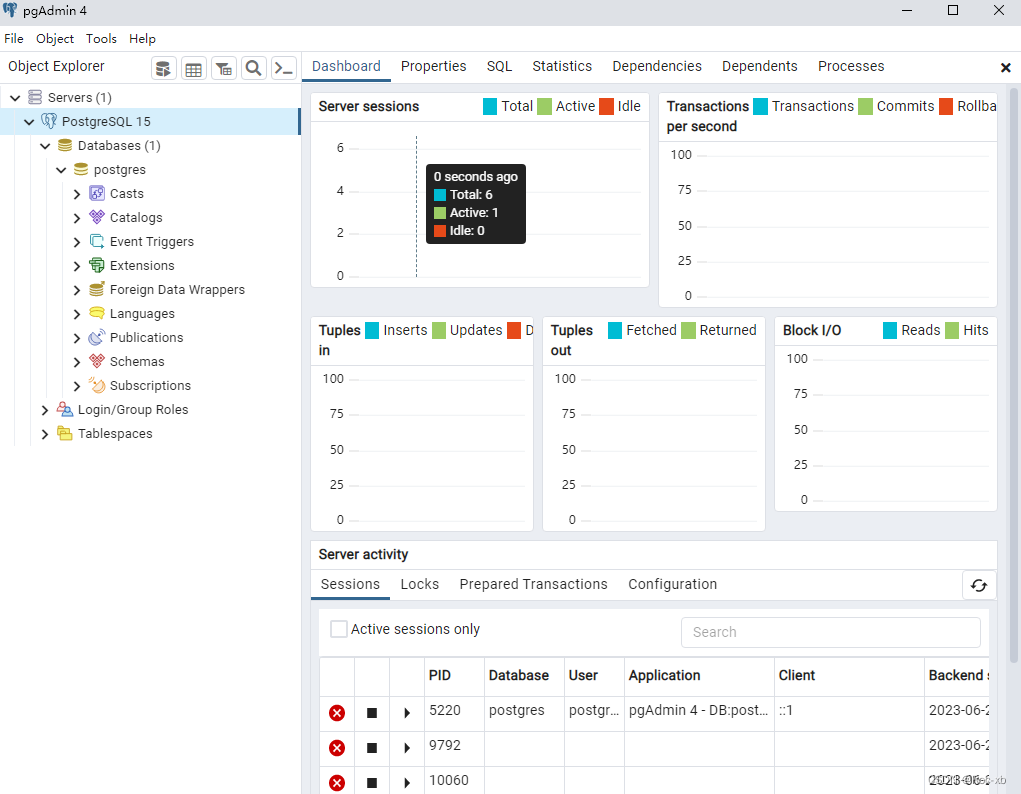Click the Filtered Rows toolbar icon

tap(224, 68)
